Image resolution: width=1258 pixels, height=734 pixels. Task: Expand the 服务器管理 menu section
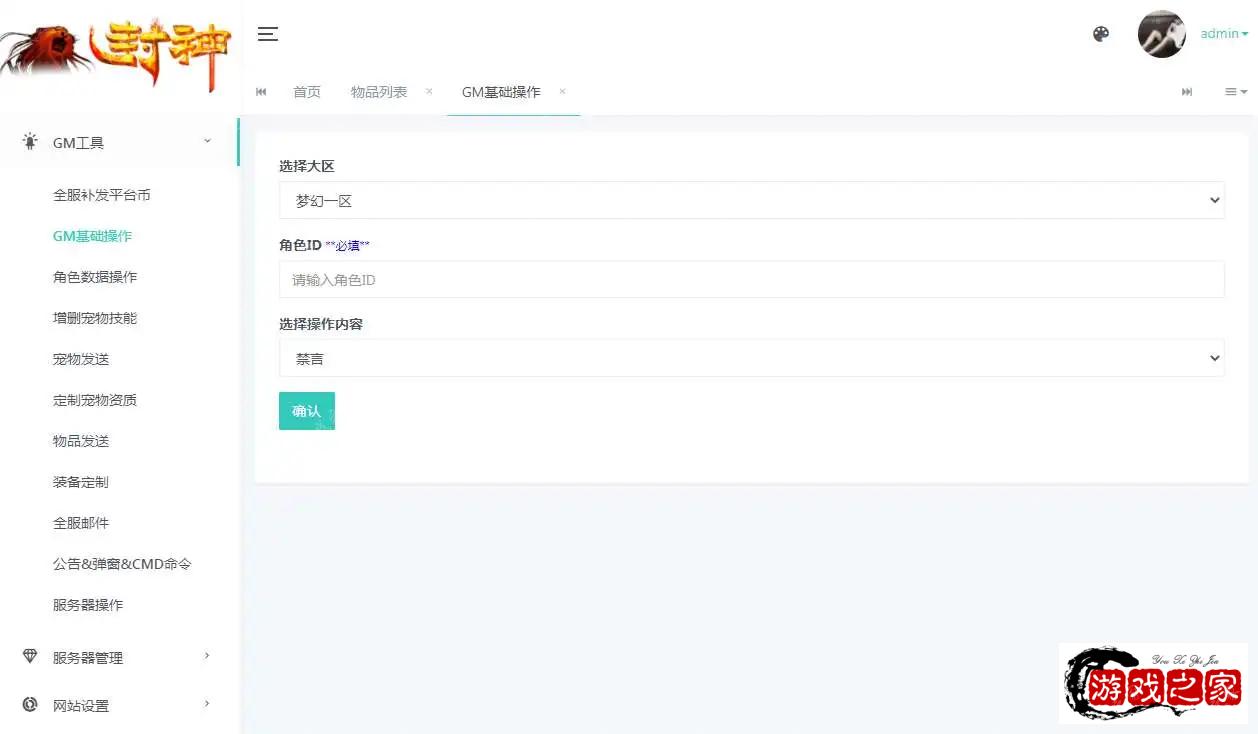tap(120, 658)
